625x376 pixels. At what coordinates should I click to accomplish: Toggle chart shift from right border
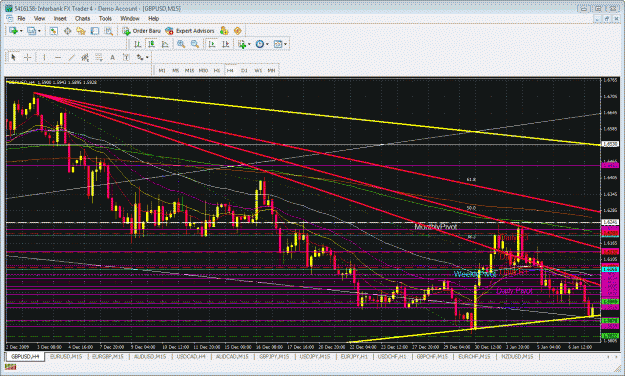[225, 44]
